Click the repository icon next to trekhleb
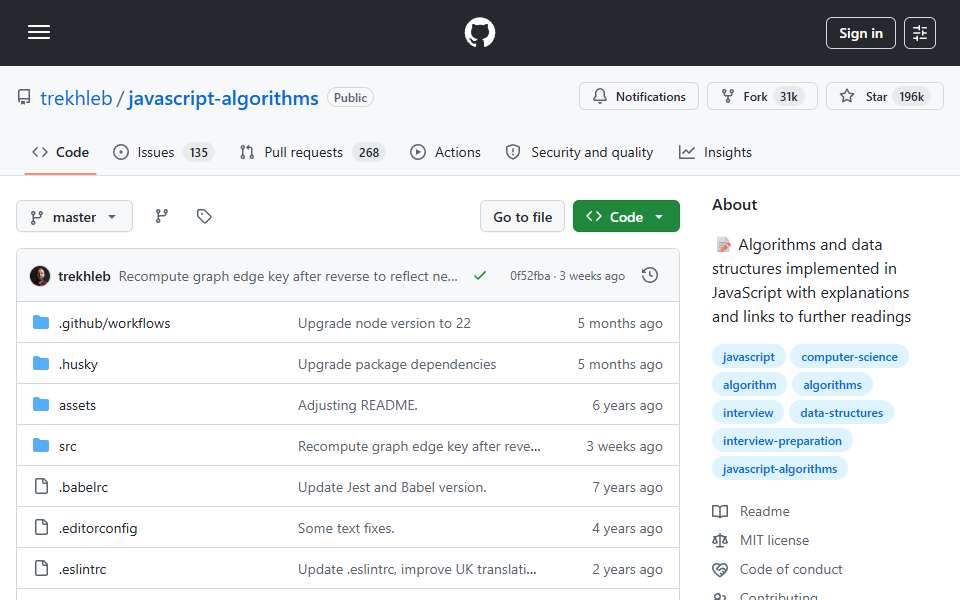960x600 pixels. point(24,97)
